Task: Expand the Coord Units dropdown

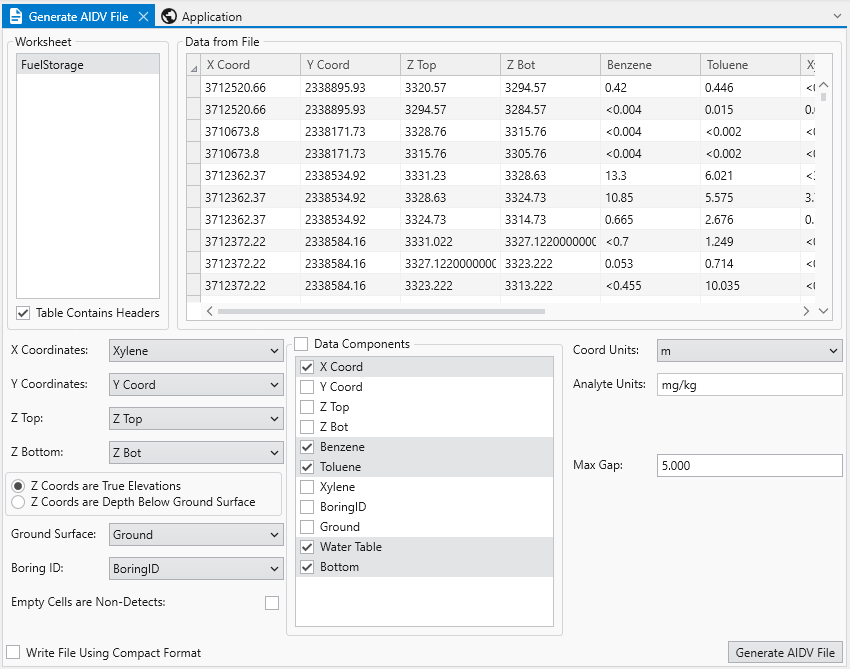Action: point(749,351)
